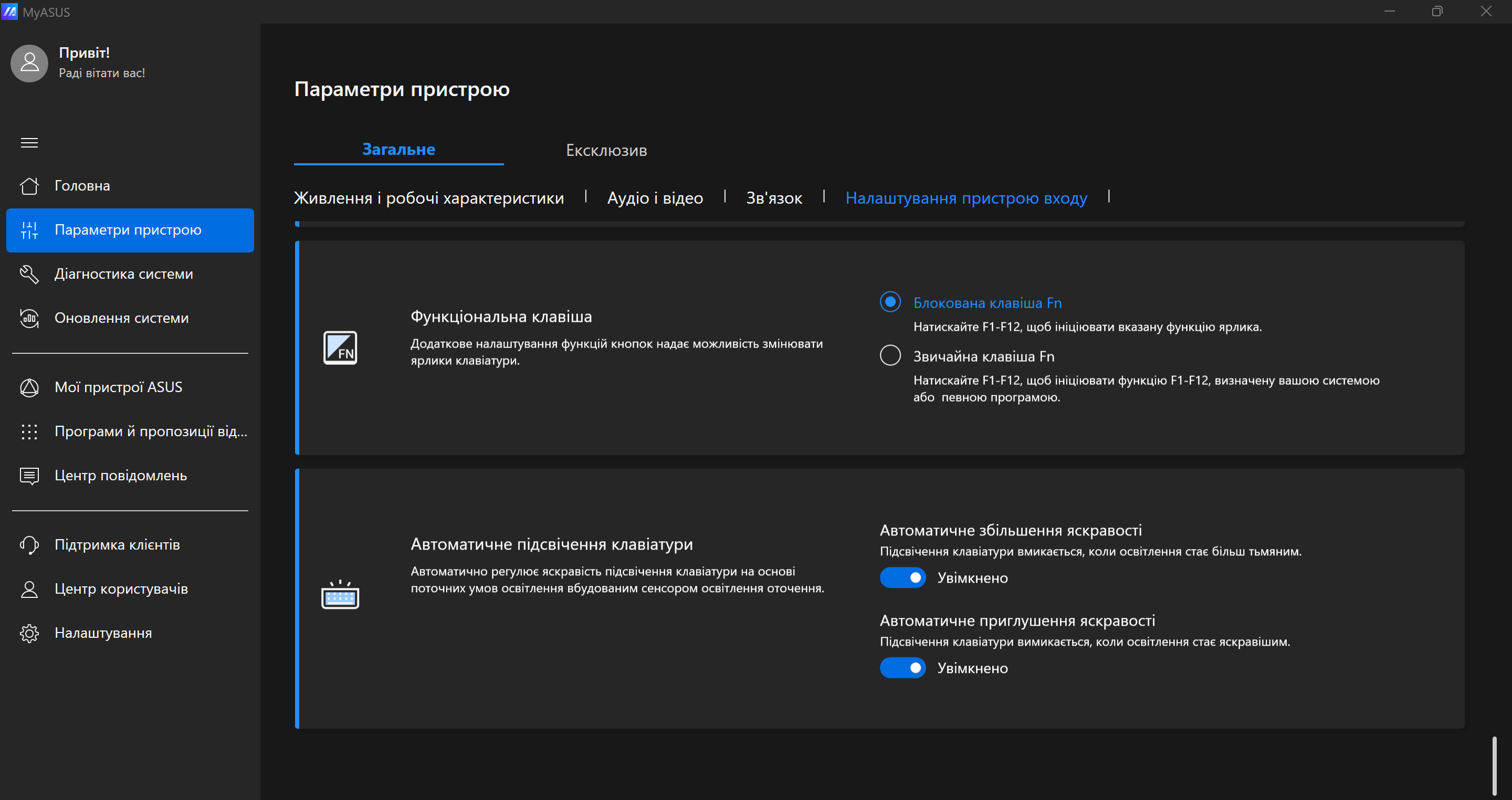1512x800 pixels.
Task: Open Програми й пропозиції sidebar item
Action: click(x=150, y=431)
